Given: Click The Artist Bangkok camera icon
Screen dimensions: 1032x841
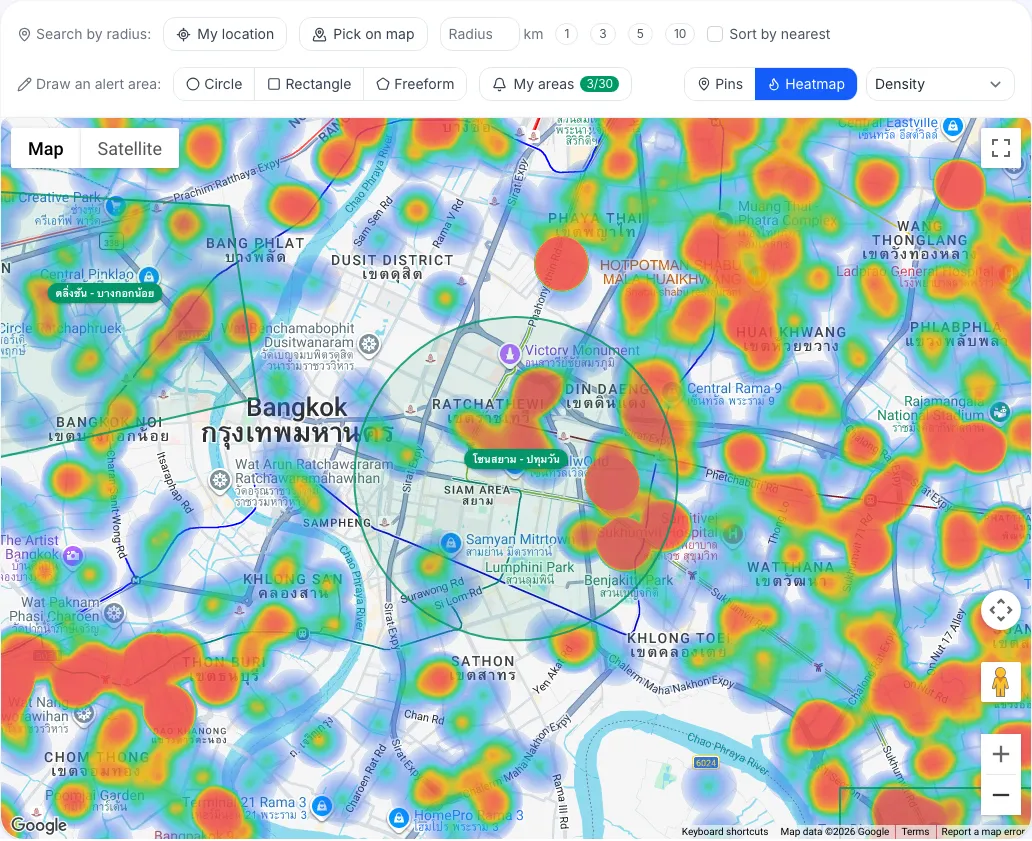Looking at the screenshot, I should [72, 556].
